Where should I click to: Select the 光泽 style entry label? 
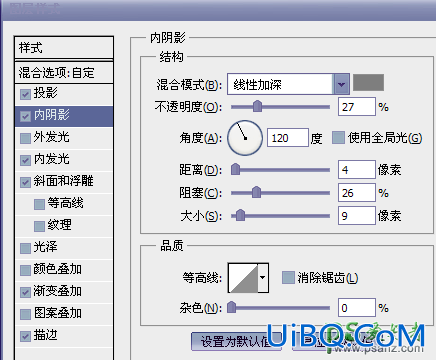[x=46, y=247]
